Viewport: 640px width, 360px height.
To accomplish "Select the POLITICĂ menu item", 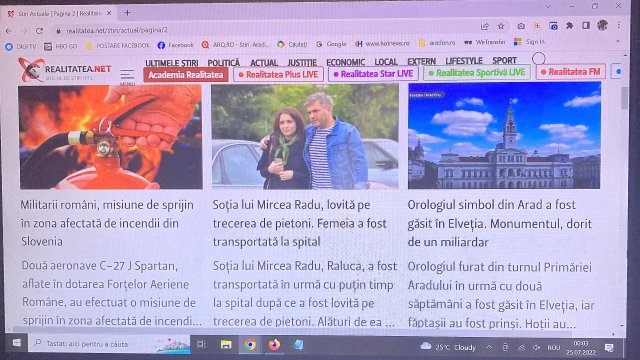I will 223,63.
